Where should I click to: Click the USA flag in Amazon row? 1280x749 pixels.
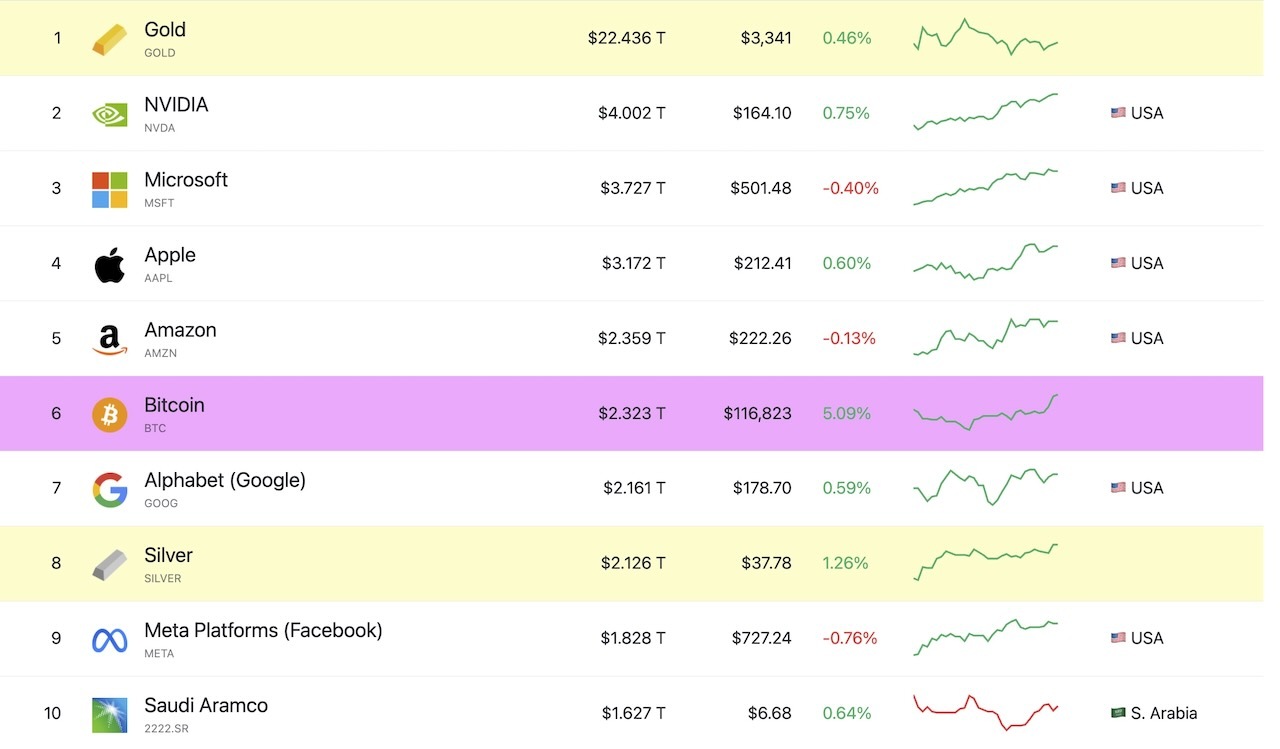point(1118,338)
